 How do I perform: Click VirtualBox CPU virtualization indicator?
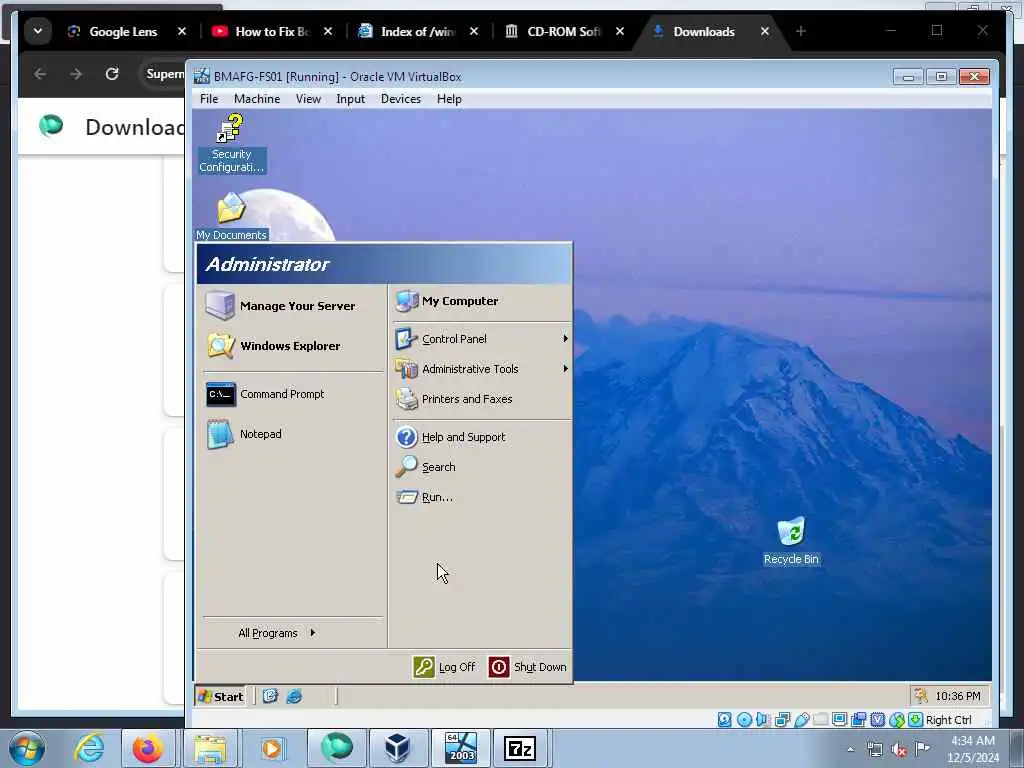point(878,720)
